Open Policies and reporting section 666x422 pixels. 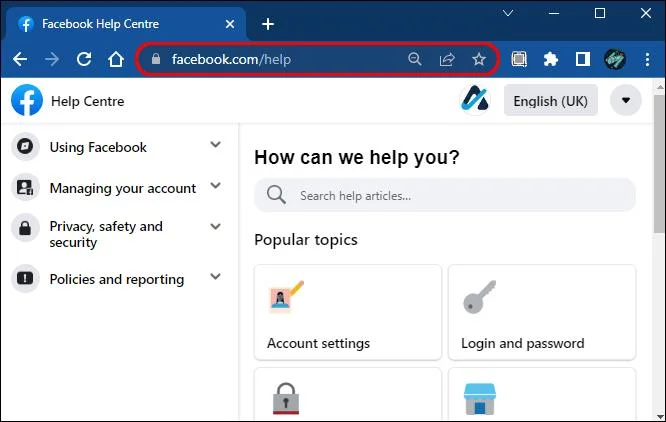117,279
